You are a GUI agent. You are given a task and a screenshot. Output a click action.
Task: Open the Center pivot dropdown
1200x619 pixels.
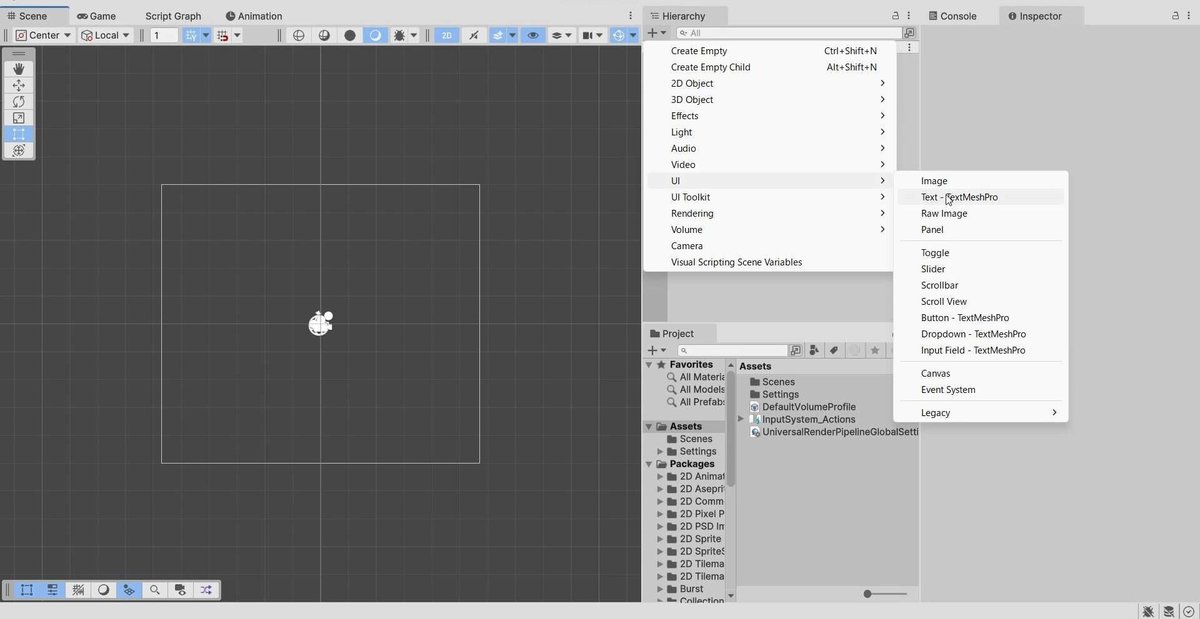[43, 35]
